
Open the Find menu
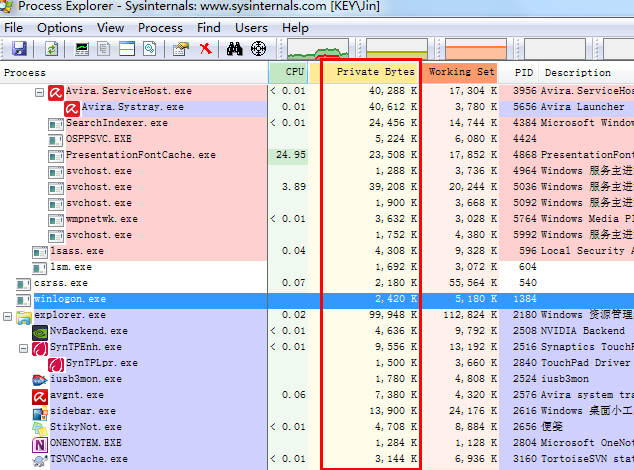click(x=209, y=28)
